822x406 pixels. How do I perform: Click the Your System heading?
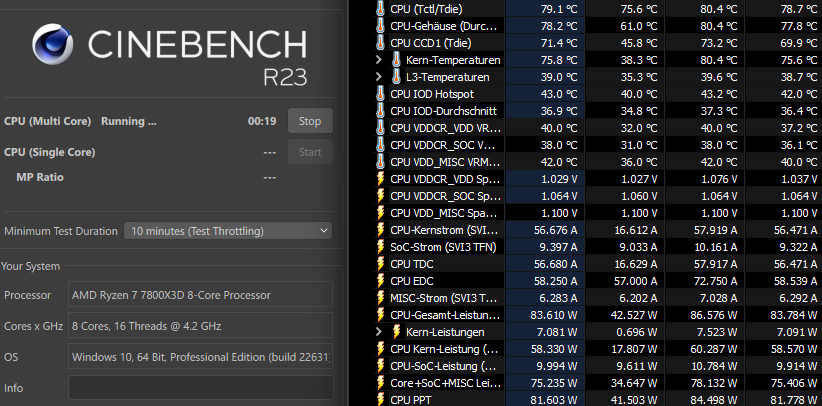click(x=30, y=266)
